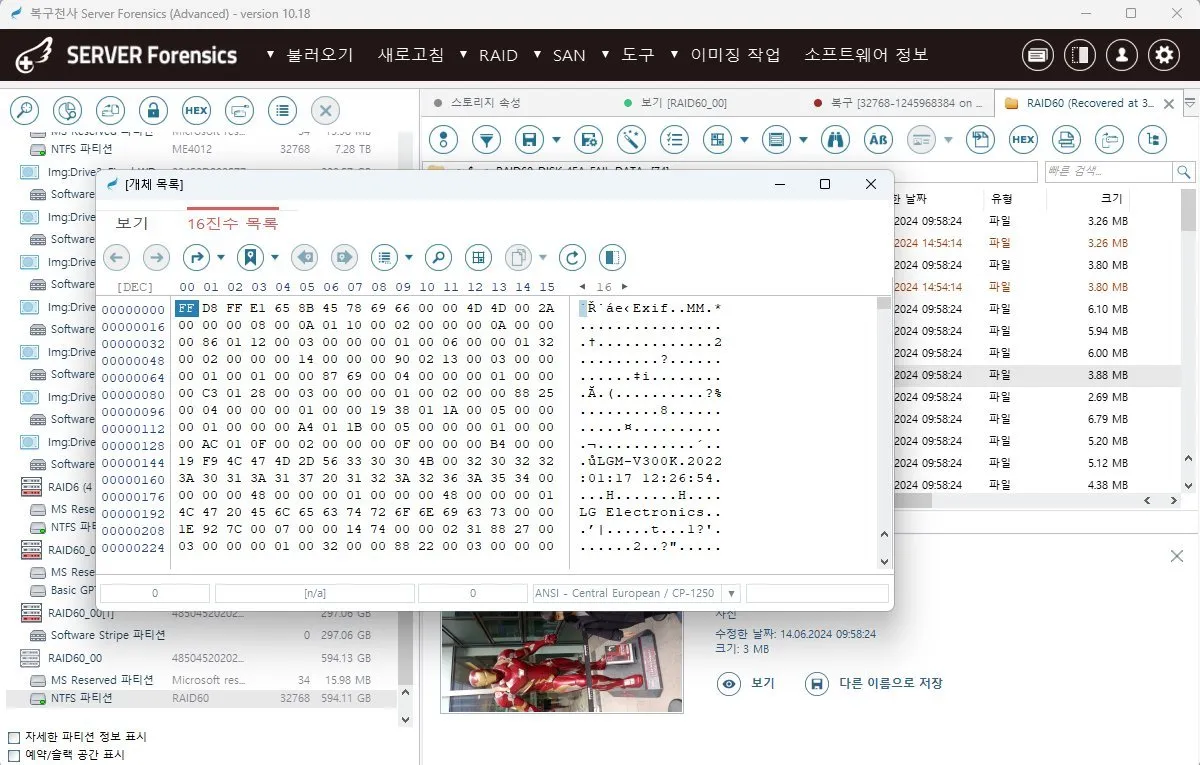Open the RAID menu
Screen dimensions: 1200x765
point(498,55)
